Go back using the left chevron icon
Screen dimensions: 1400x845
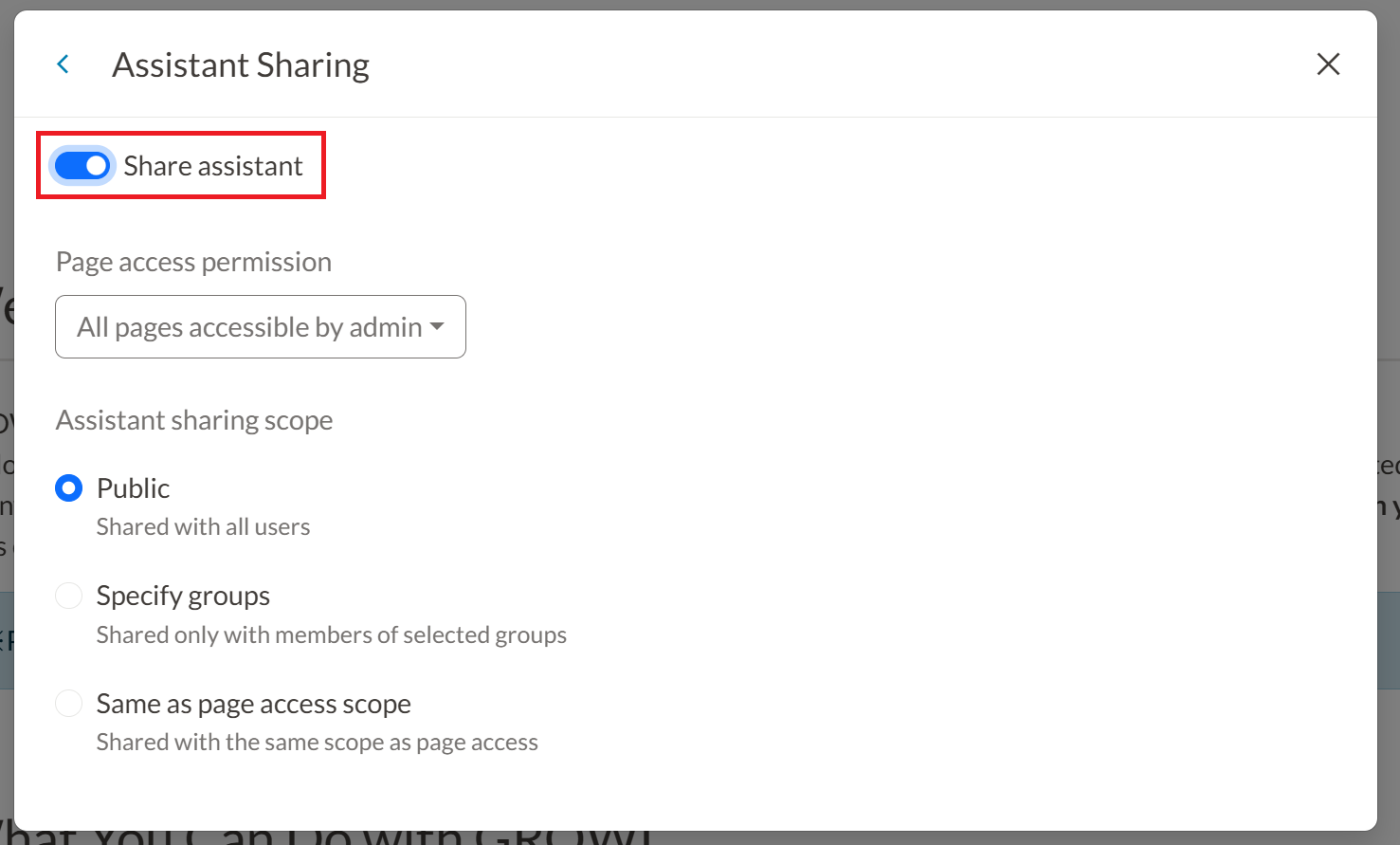(x=64, y=64)
